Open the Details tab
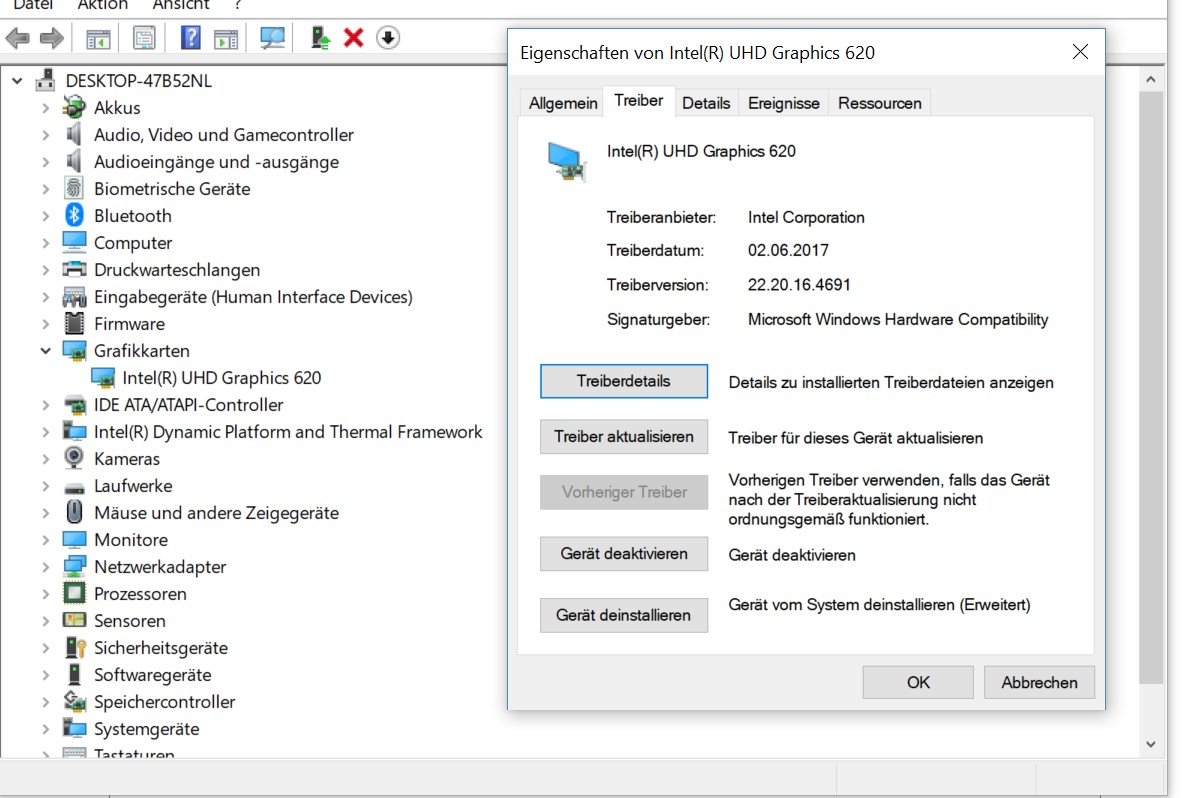The height and width of the screenshot is (798, 1183). pos(705,103)
